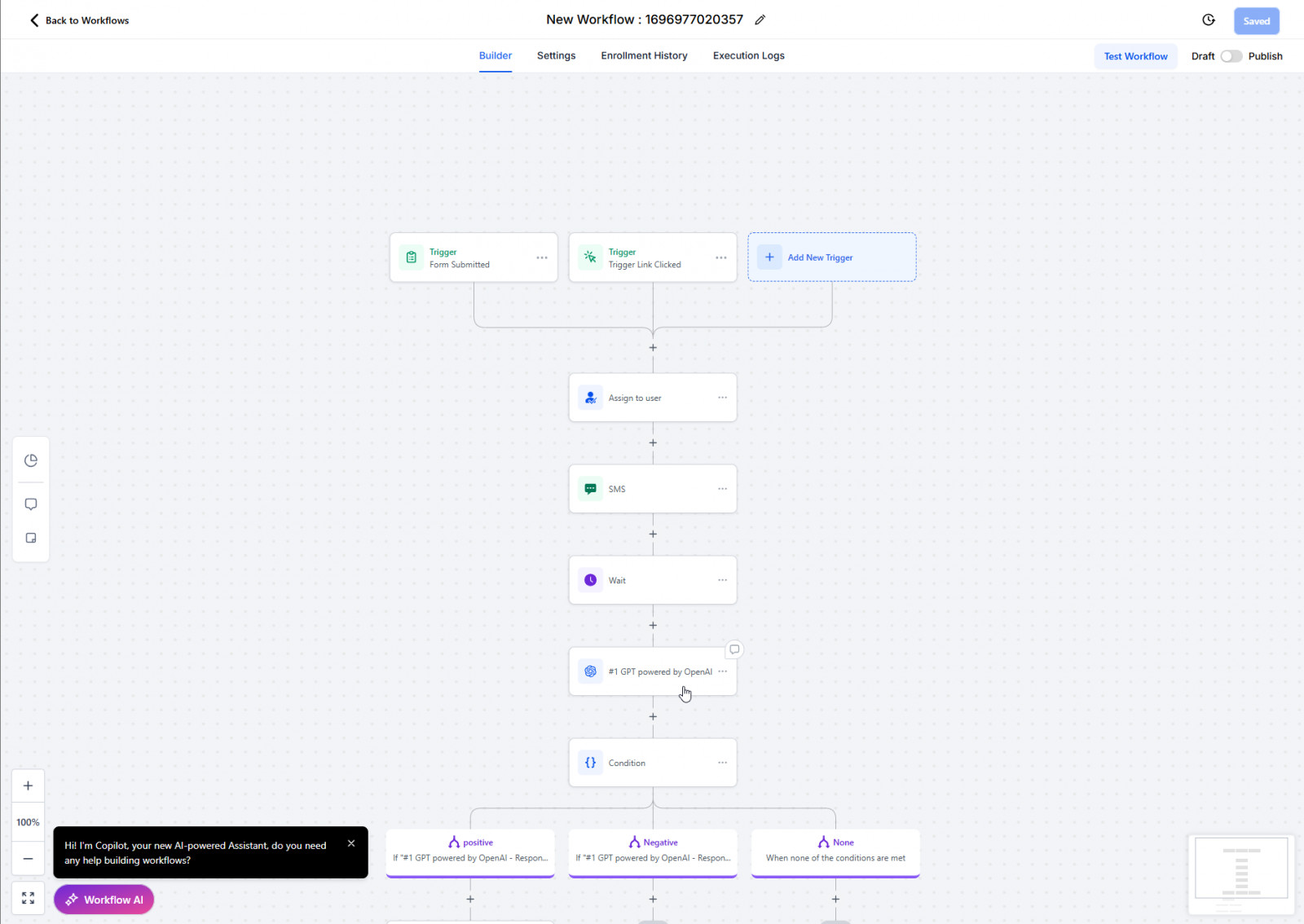Open three-dot menu on Condition node
The width and height of the screenshot is (1304, 924).
(722, 763)
